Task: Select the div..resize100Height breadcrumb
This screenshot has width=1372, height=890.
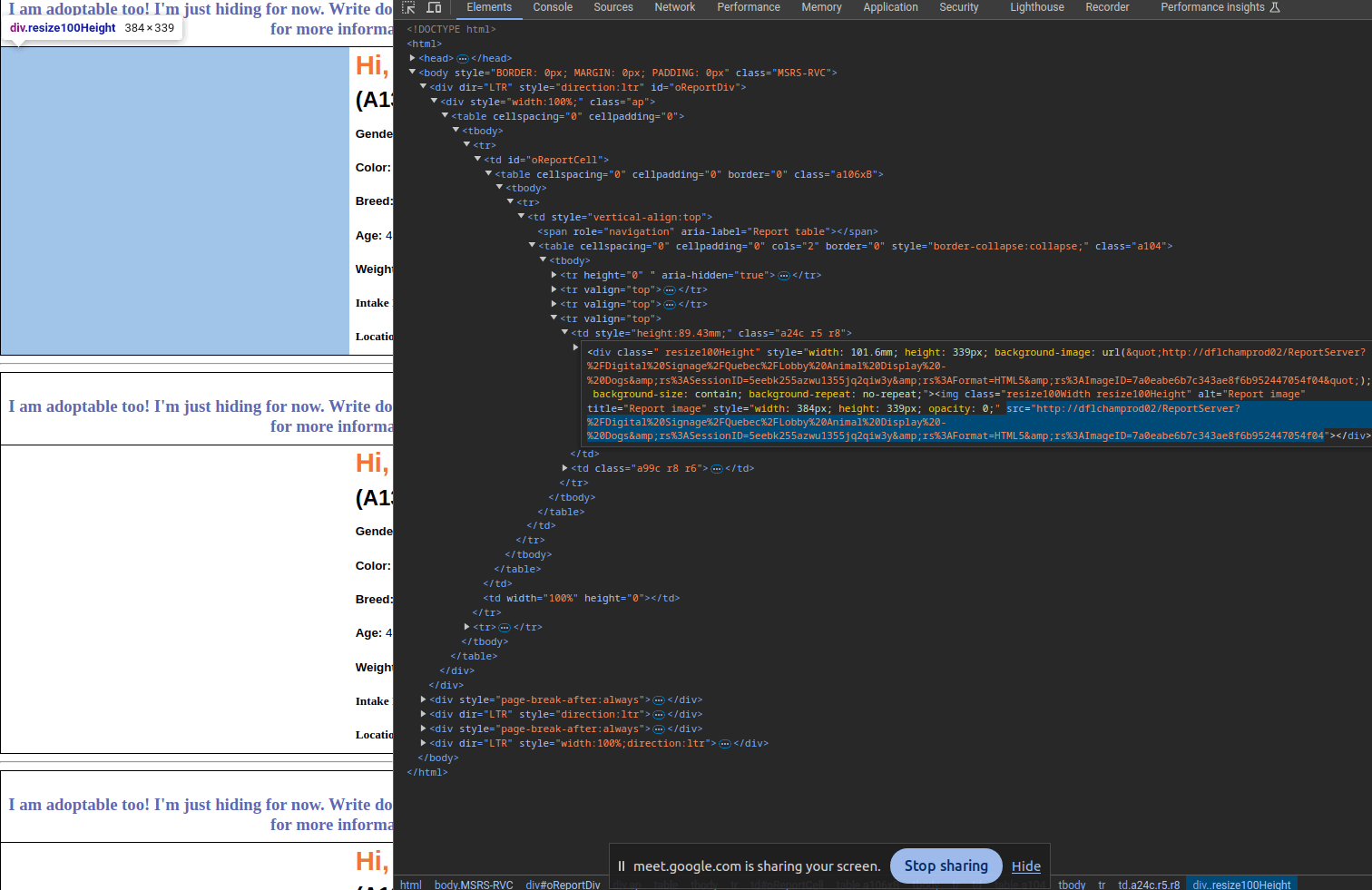Action: point(1241,885)
